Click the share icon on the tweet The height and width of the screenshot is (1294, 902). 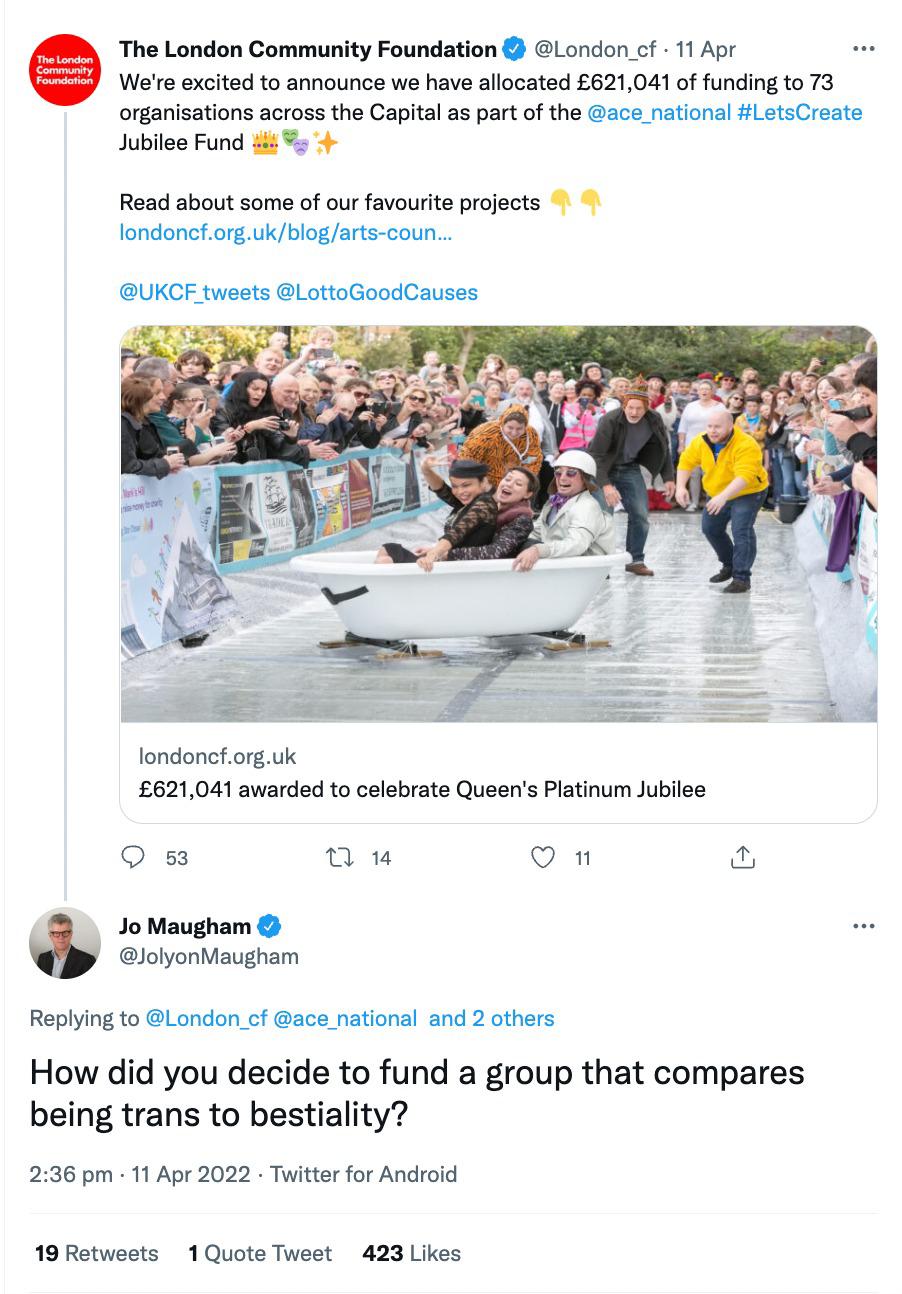(741, 857)
